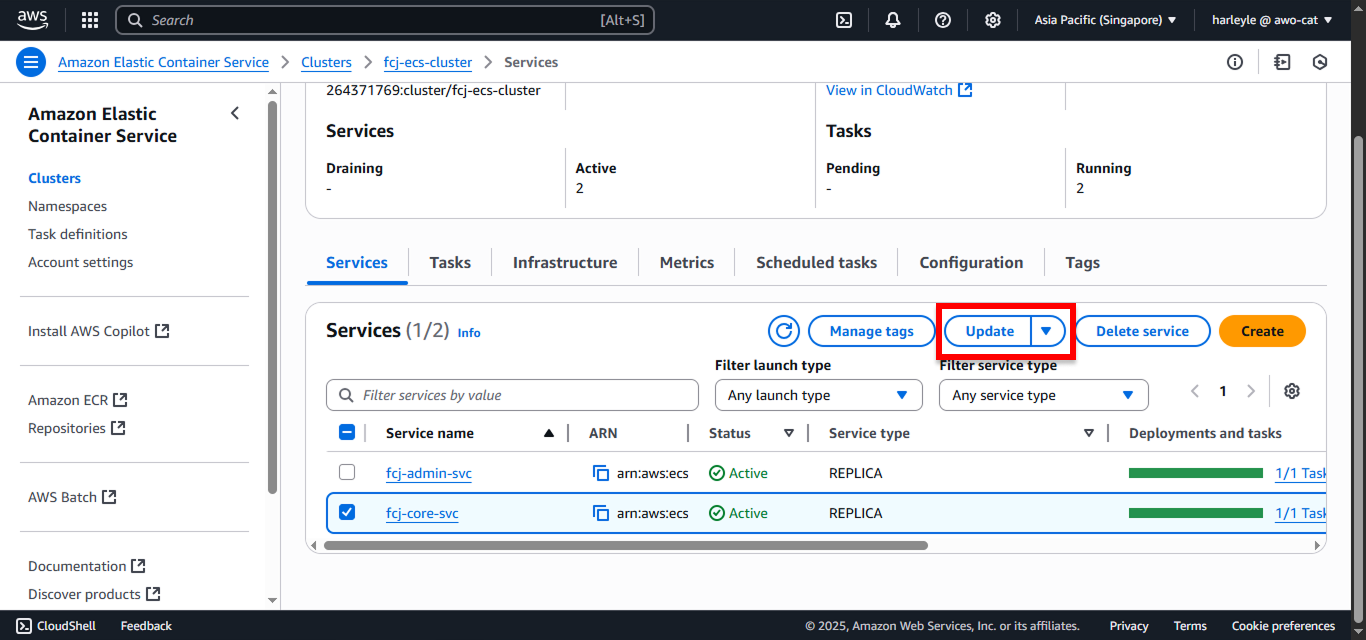Click the sidebar vertical scrollbar

tap(272, 297)
